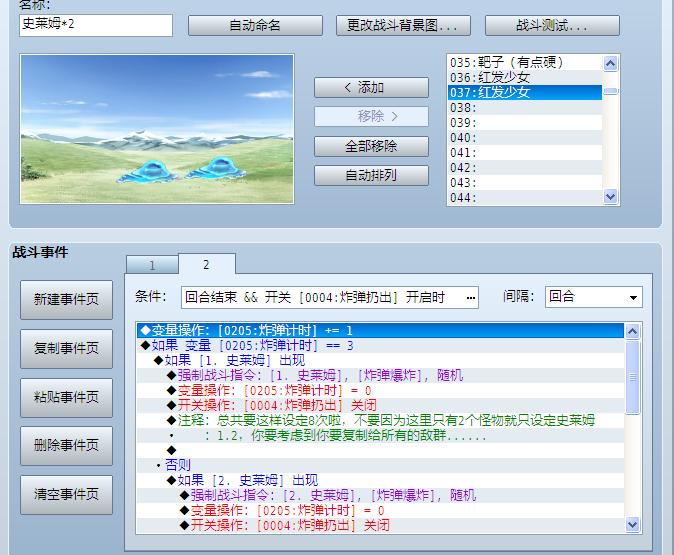Click 删除事件页 button
The image size is (674, 555).
(67, 446)
